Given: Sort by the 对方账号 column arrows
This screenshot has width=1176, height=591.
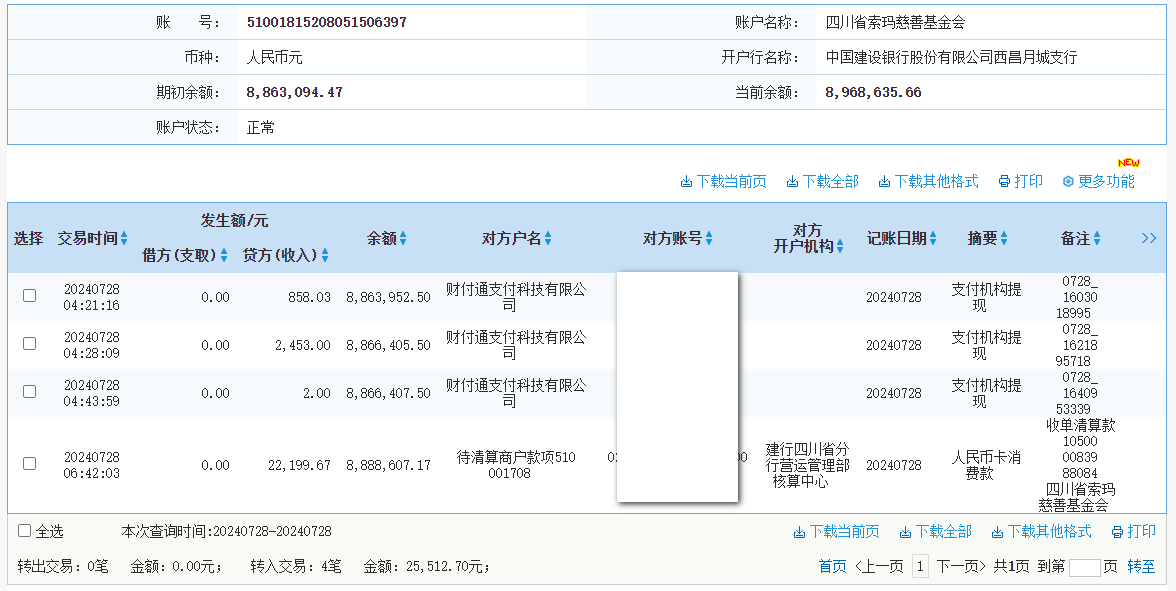Looking at the screenshot, I should click(x=709, y=238).
